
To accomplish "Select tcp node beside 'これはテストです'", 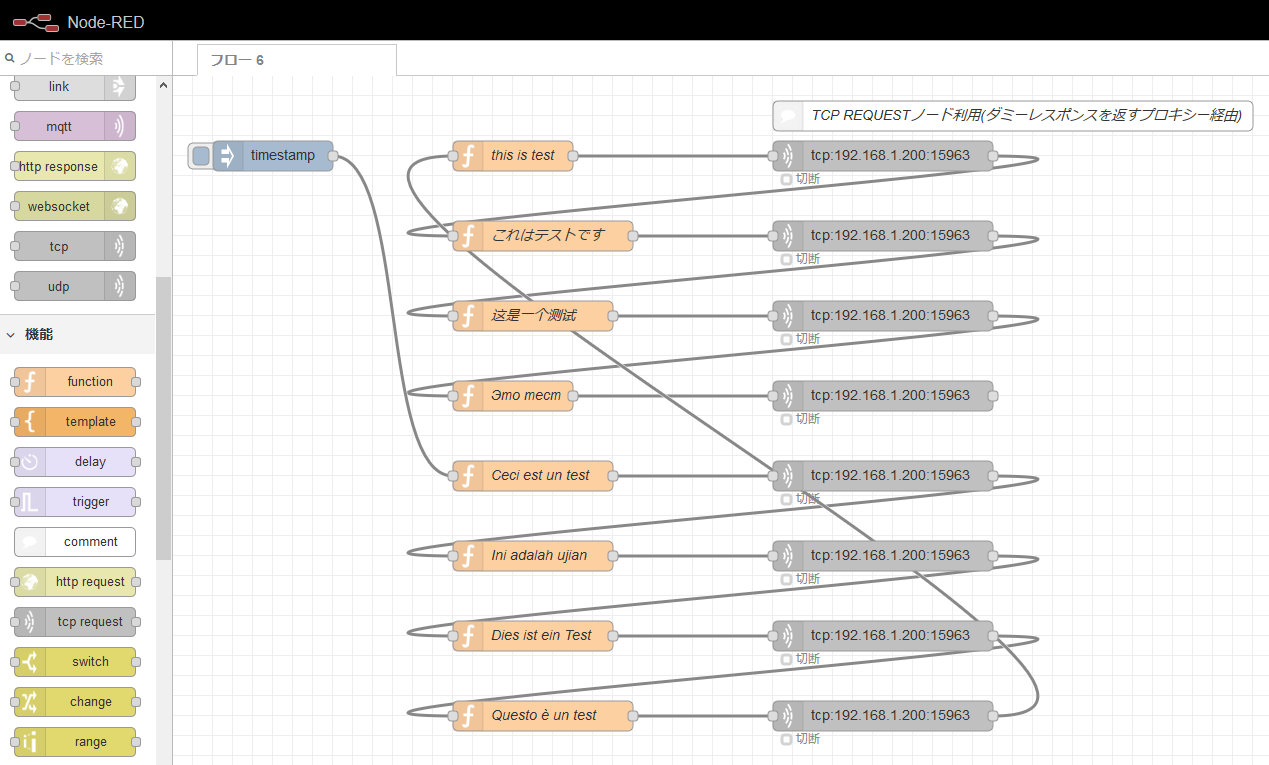I will click(x=883, y=236).
